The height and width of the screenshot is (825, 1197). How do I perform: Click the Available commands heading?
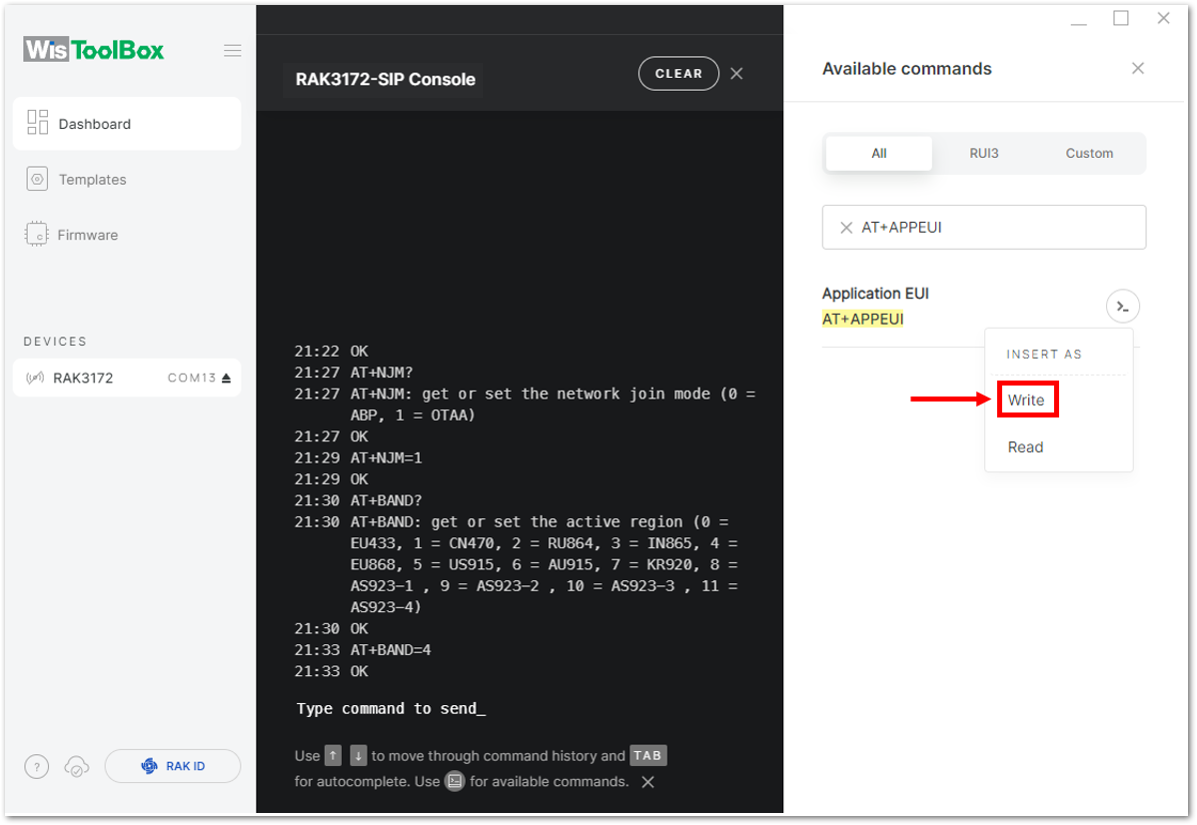pyautogui.click(x=907, y=69)
